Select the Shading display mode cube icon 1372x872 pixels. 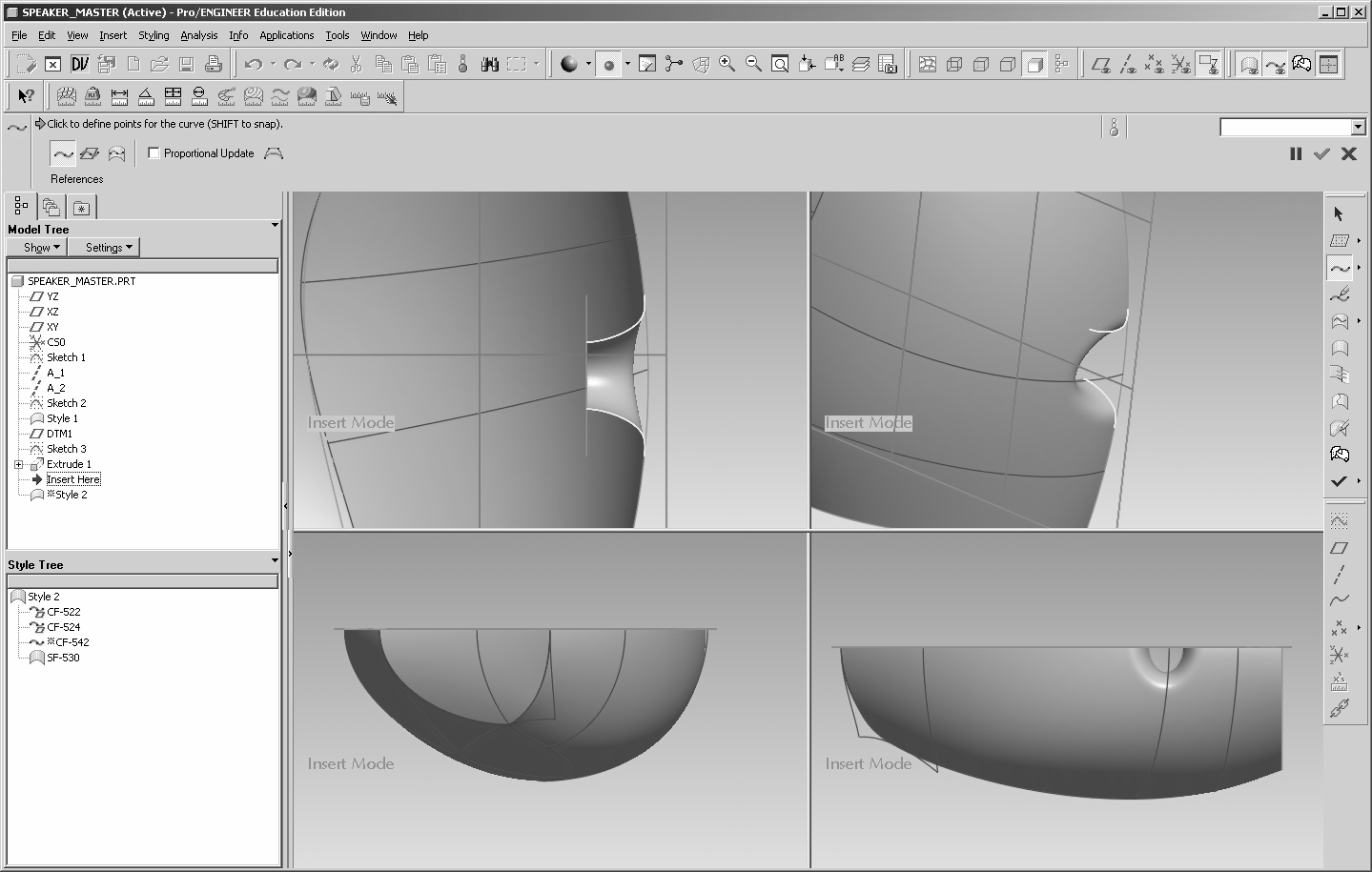1034,65
